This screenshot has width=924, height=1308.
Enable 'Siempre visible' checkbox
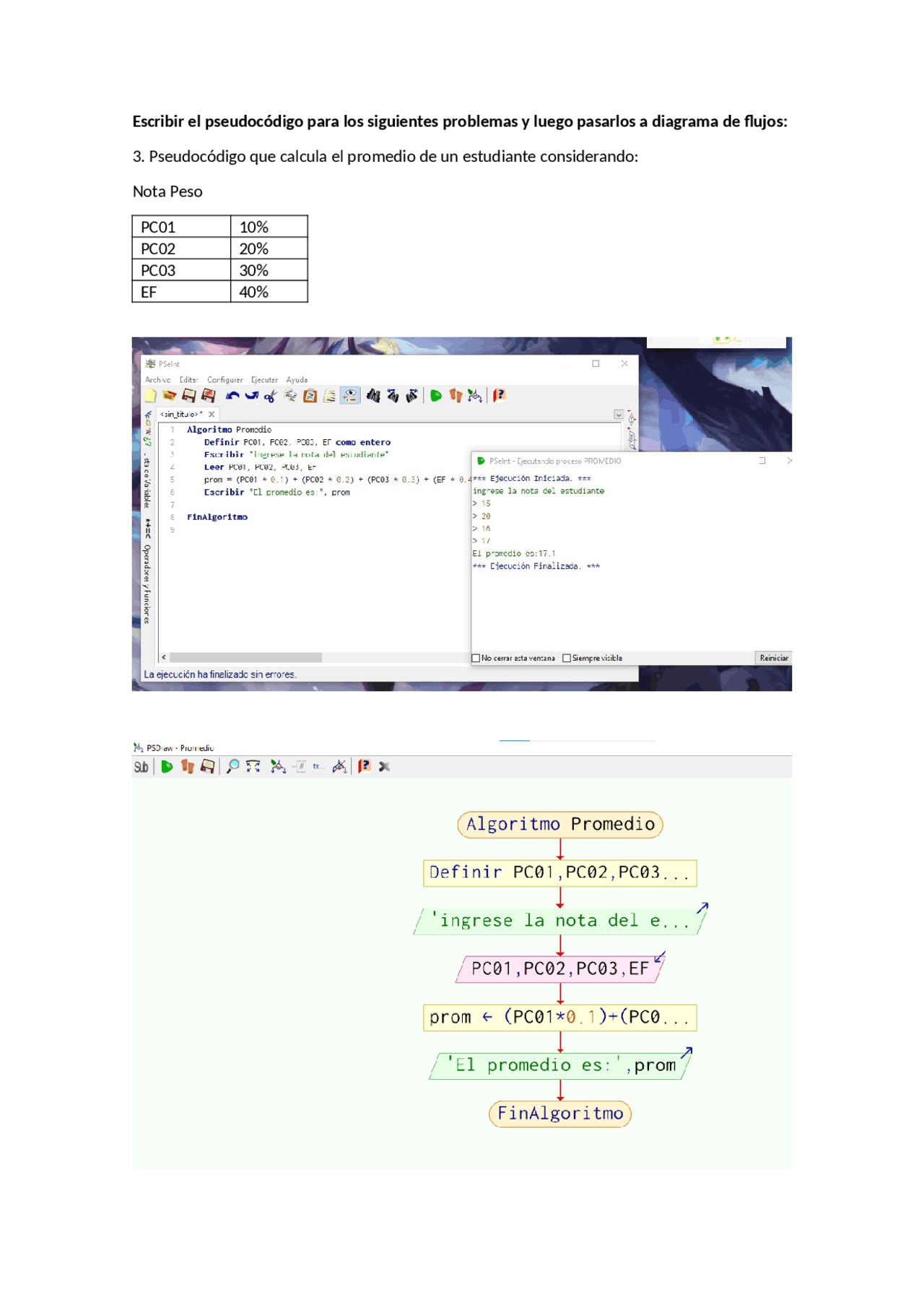(x=567, y=658)
